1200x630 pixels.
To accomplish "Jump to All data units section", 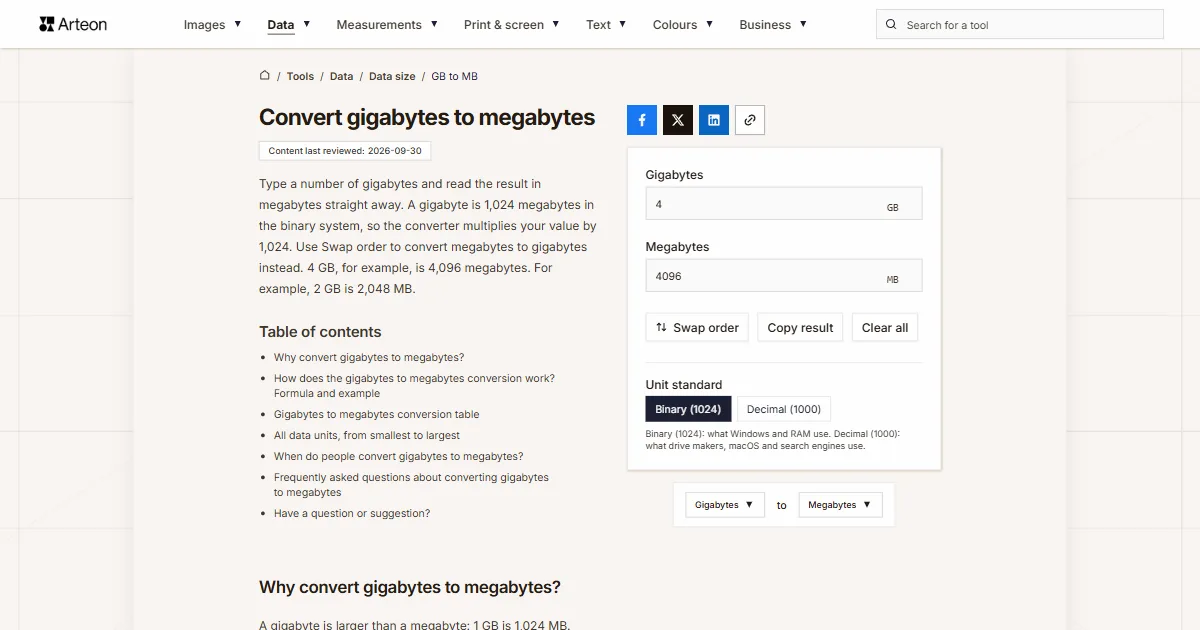I will coord(367,435).
